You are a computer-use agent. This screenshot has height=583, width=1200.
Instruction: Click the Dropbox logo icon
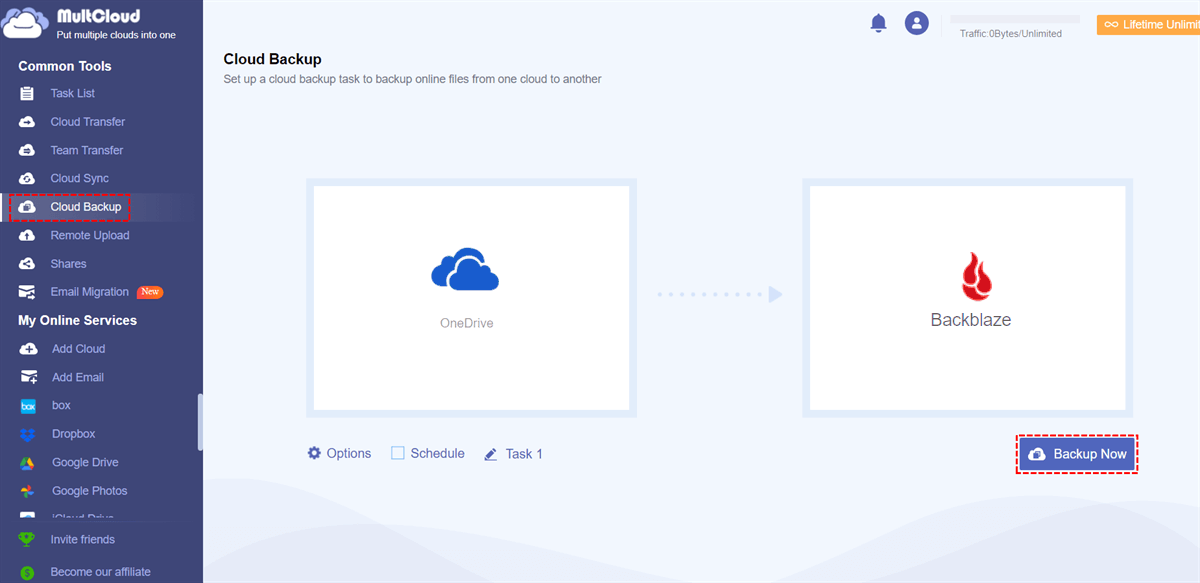pyautogui.click(x=29, y=434)
